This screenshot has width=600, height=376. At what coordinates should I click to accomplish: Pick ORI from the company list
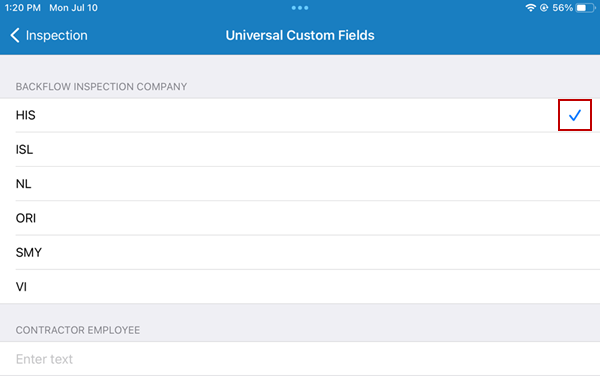(x=300, y=218)
